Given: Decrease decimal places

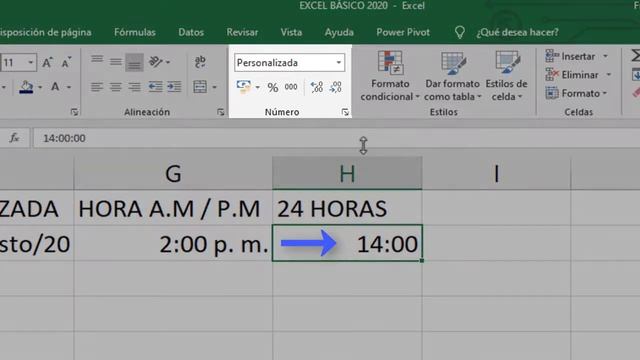Looking at the screenshot, I should [336, 87].
